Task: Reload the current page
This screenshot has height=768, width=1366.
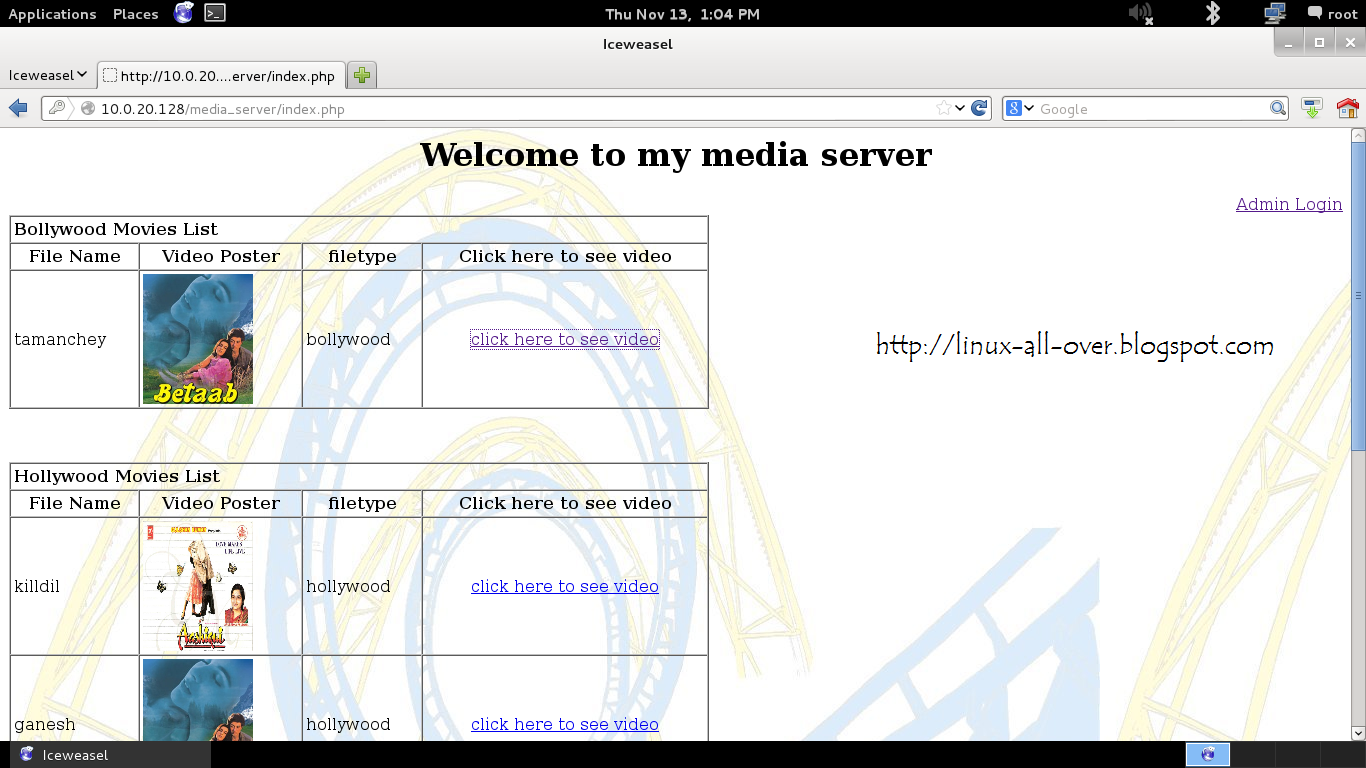Action: [980, 108]
